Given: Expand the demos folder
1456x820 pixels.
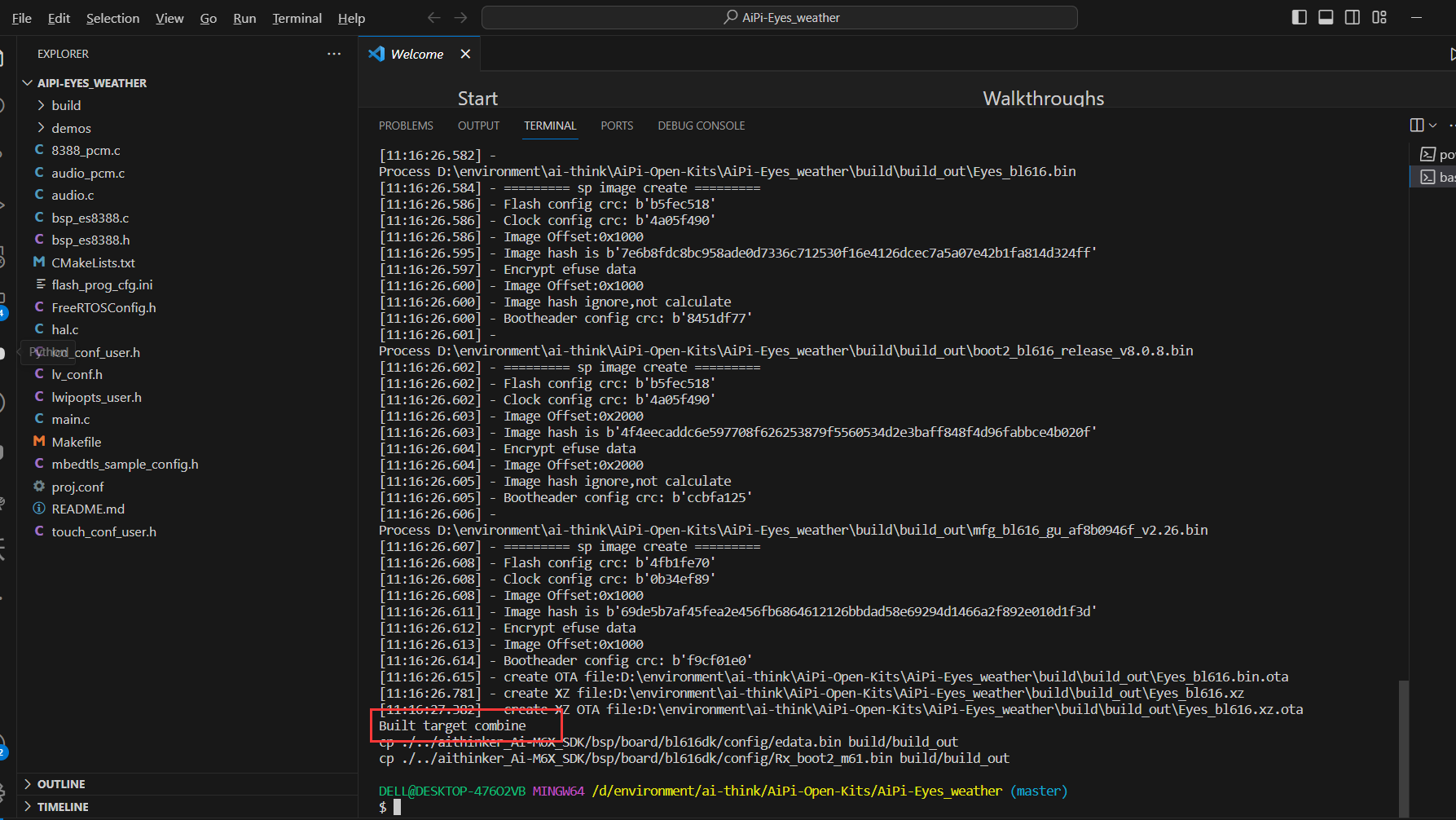Looking at the screenshot, I should [x=187, y=128].
